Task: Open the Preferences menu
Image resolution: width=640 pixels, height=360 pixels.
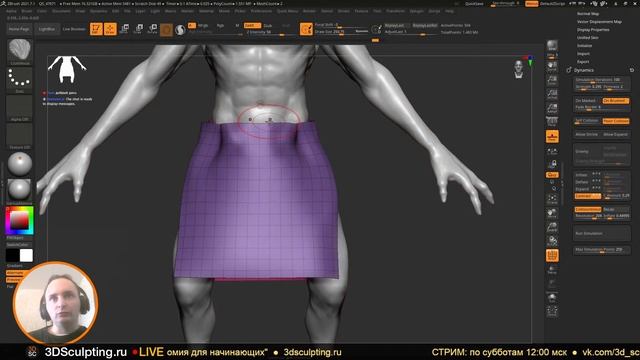Action: pyautogui.click(x=261, y=11)
